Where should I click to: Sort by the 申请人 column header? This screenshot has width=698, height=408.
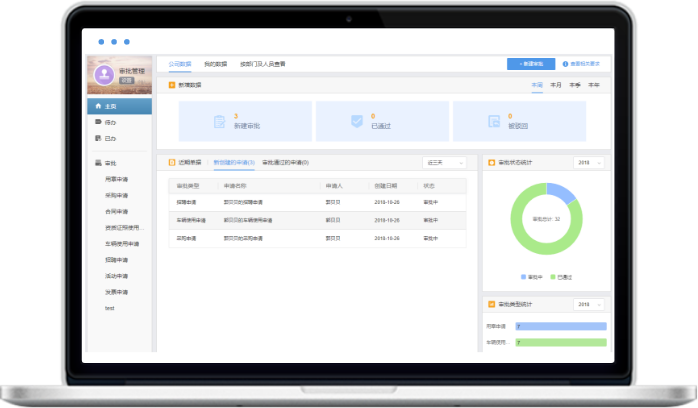tap(334, 186)
